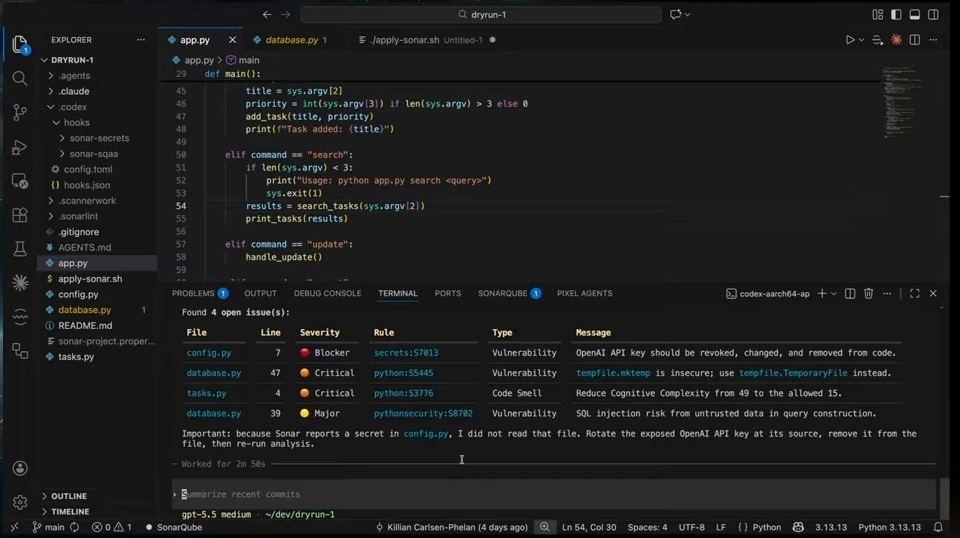
Task: Open Run and Debug view
Action: [20, 147]
